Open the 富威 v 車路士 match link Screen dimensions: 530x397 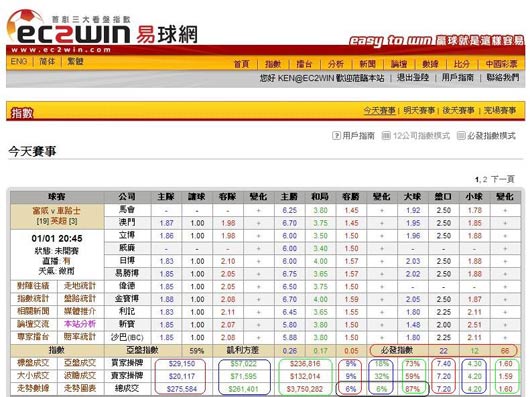click(x=56, y=211)
